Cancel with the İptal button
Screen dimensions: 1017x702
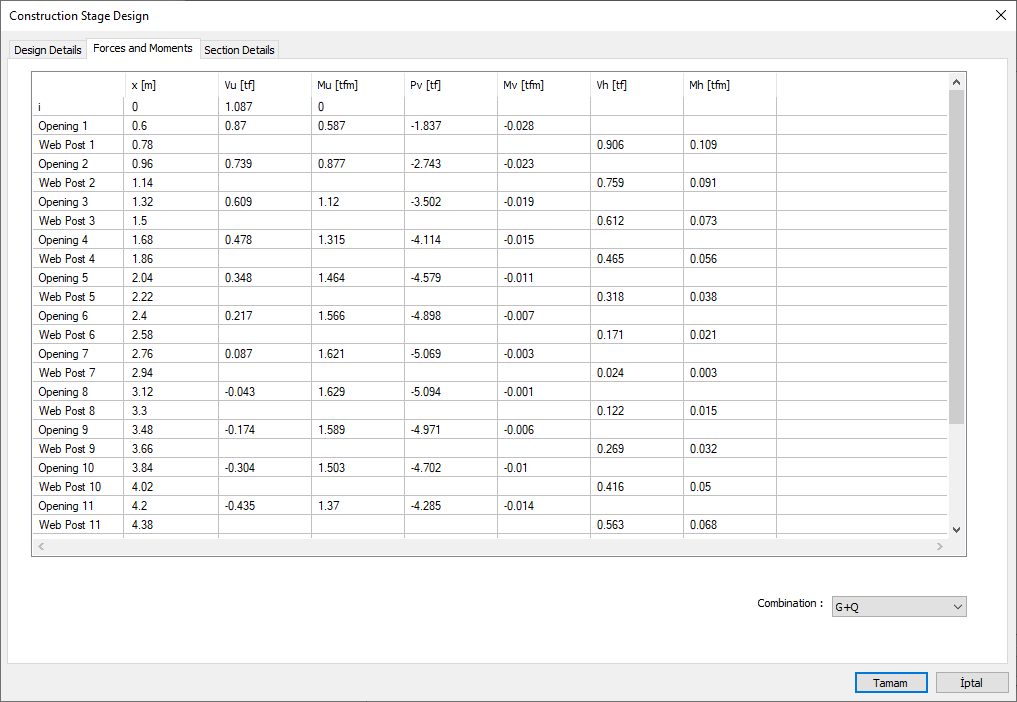pos(971,683)
